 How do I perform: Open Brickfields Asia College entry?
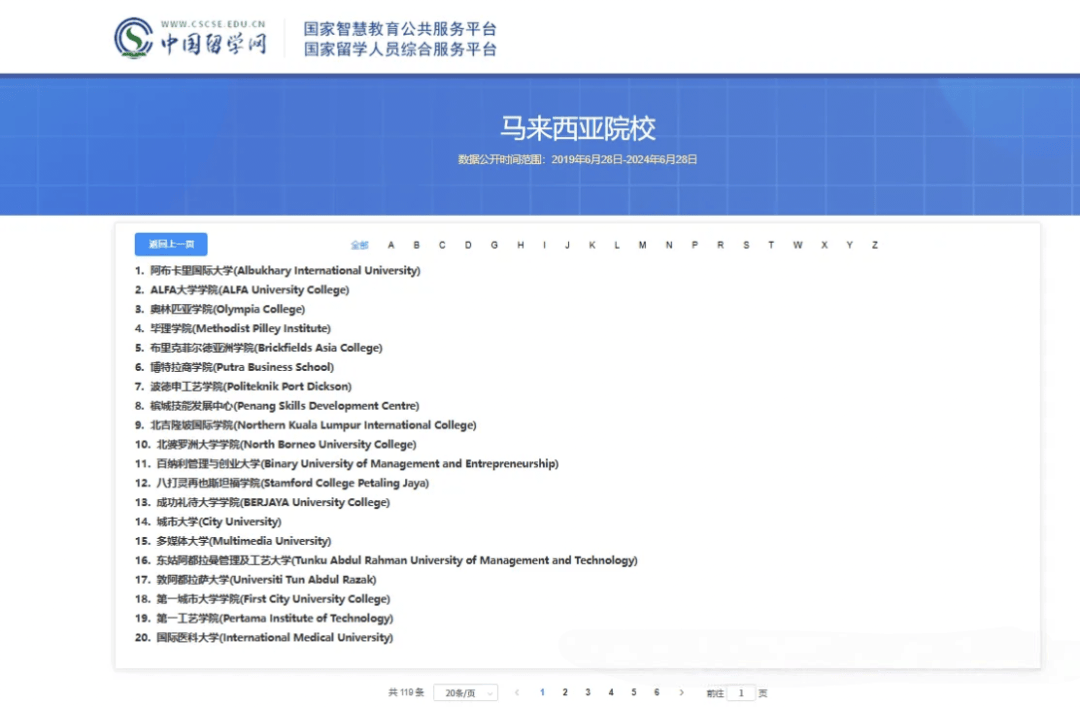266,348
